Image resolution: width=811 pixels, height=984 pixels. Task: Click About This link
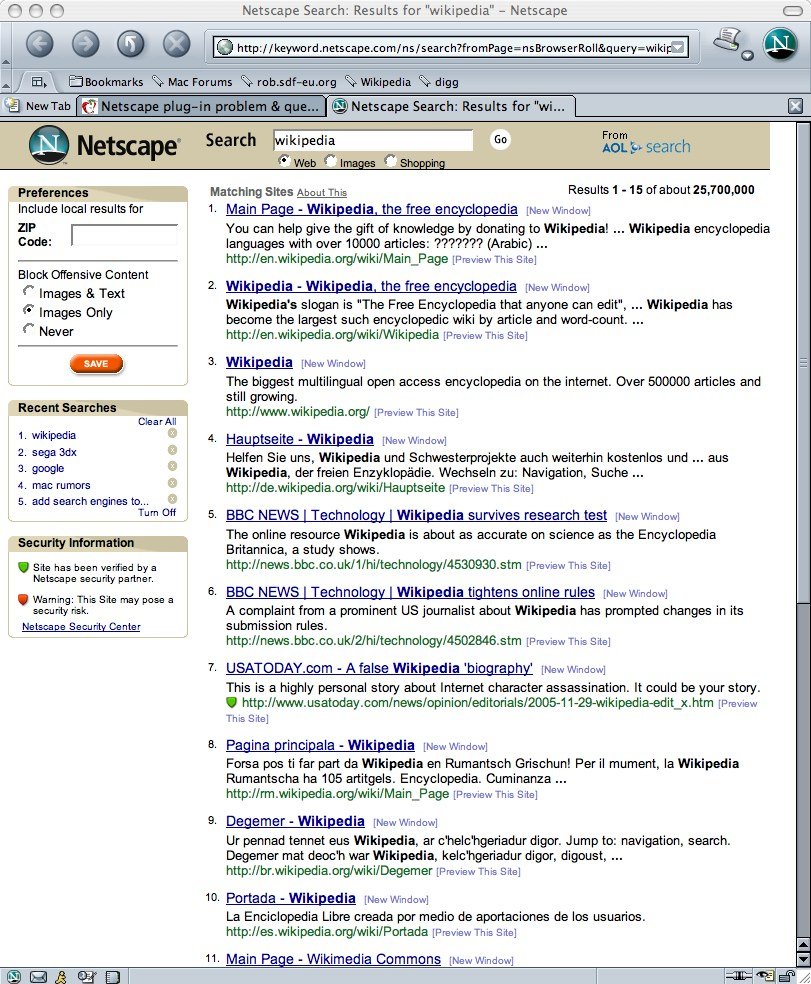(x=321, y=193)
